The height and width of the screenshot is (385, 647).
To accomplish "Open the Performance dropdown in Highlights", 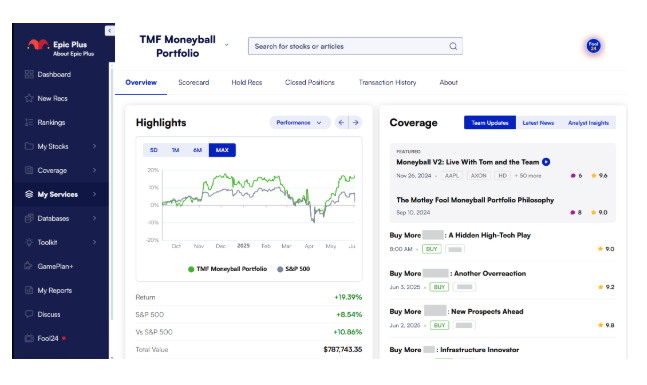I will 300,123.
